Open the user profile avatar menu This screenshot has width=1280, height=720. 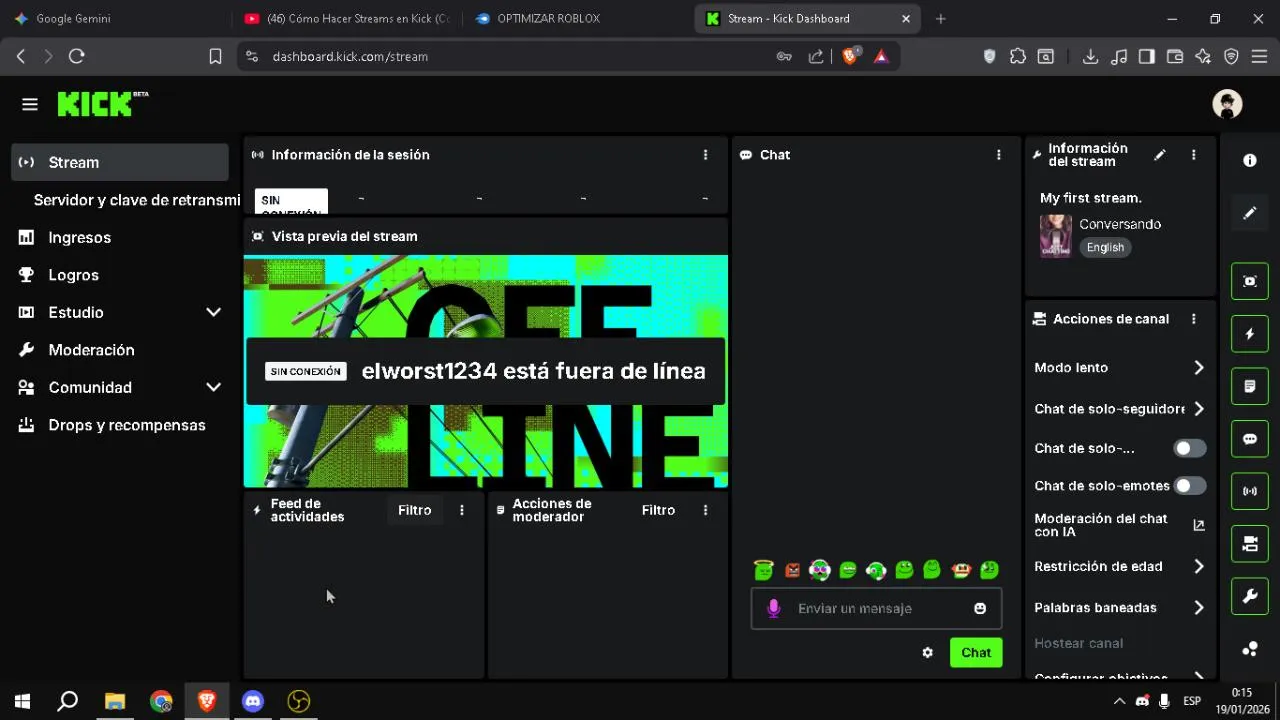click(1227, 104)
